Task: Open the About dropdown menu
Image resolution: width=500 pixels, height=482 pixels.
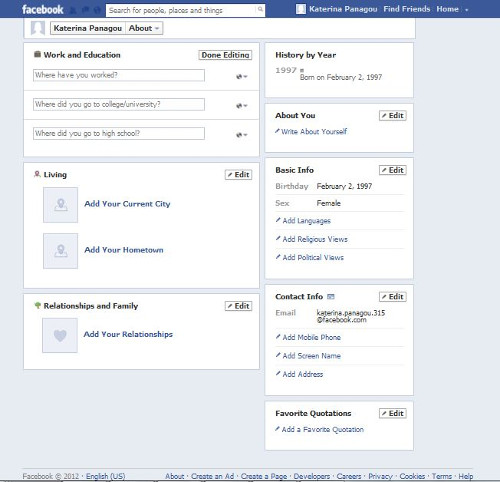Action: tap(144, 28)
